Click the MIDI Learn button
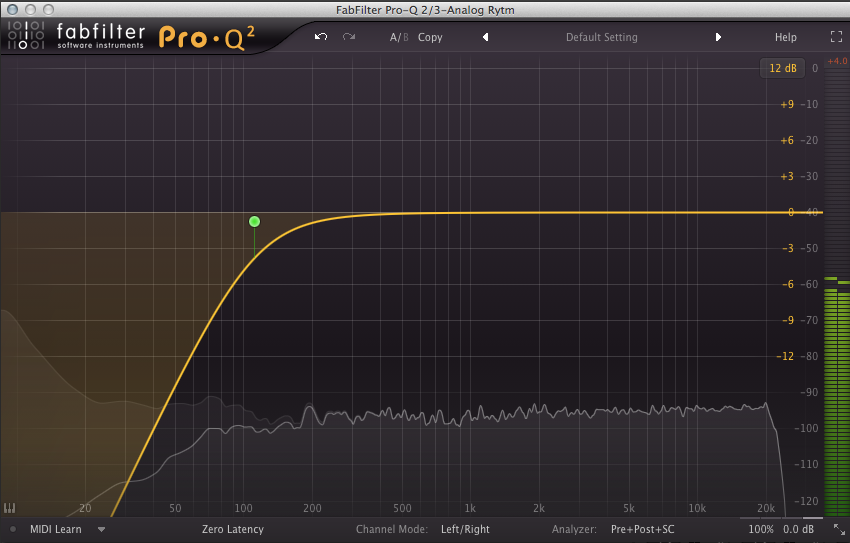The height and width of the screenshot is (543, 850). [x=56, y=529]
